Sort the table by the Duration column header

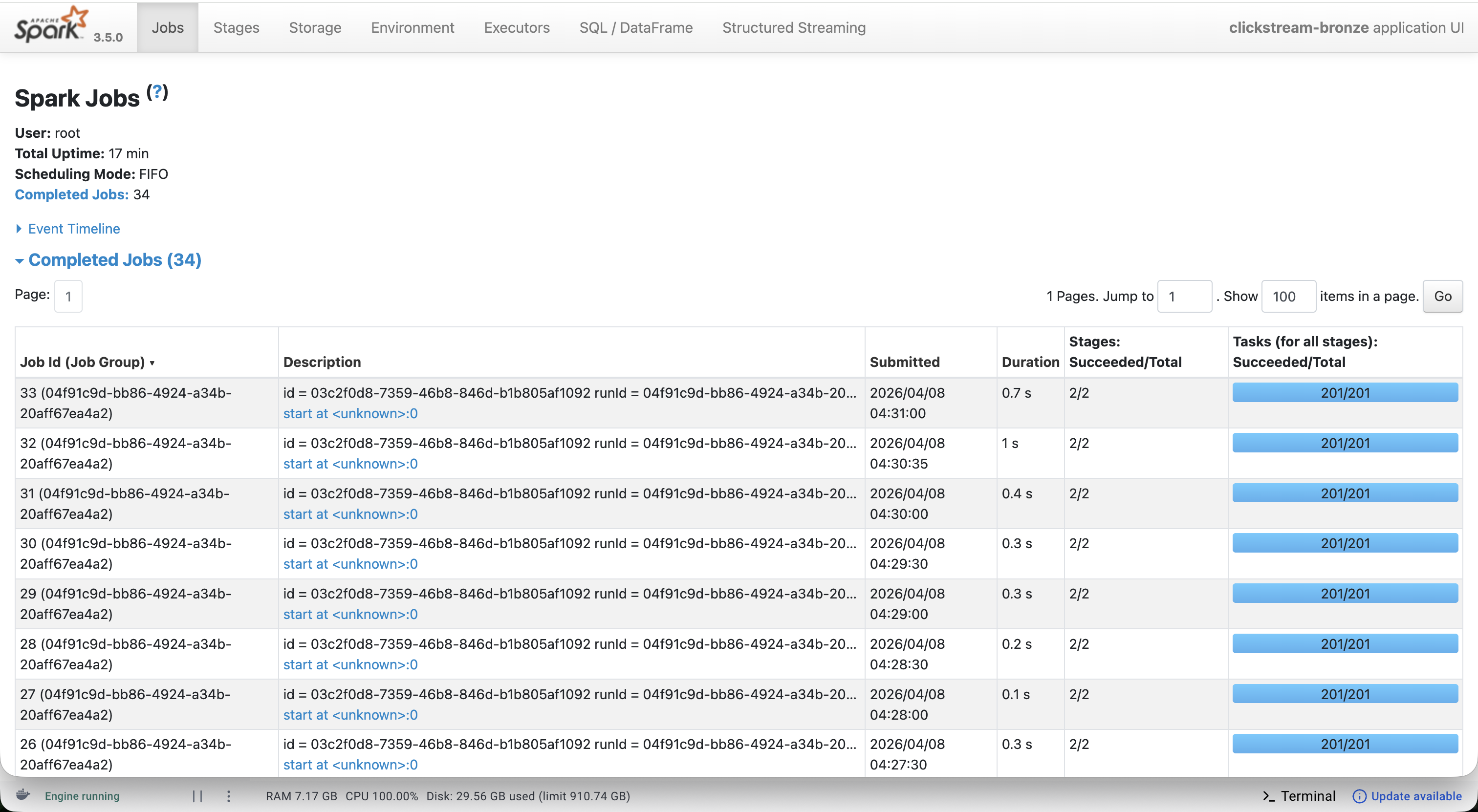coord(1030,362)
